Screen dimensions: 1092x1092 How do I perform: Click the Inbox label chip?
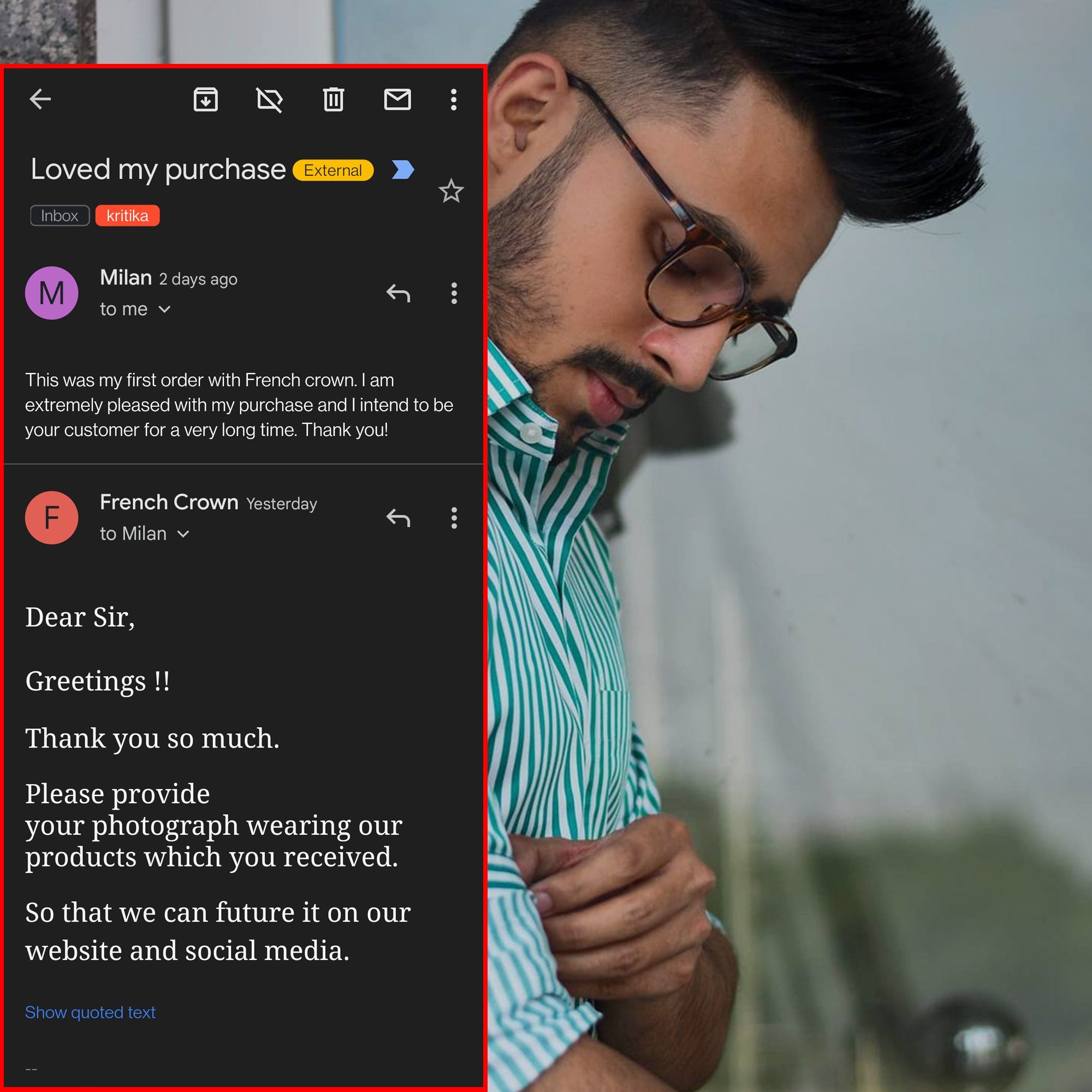point(60,215)
